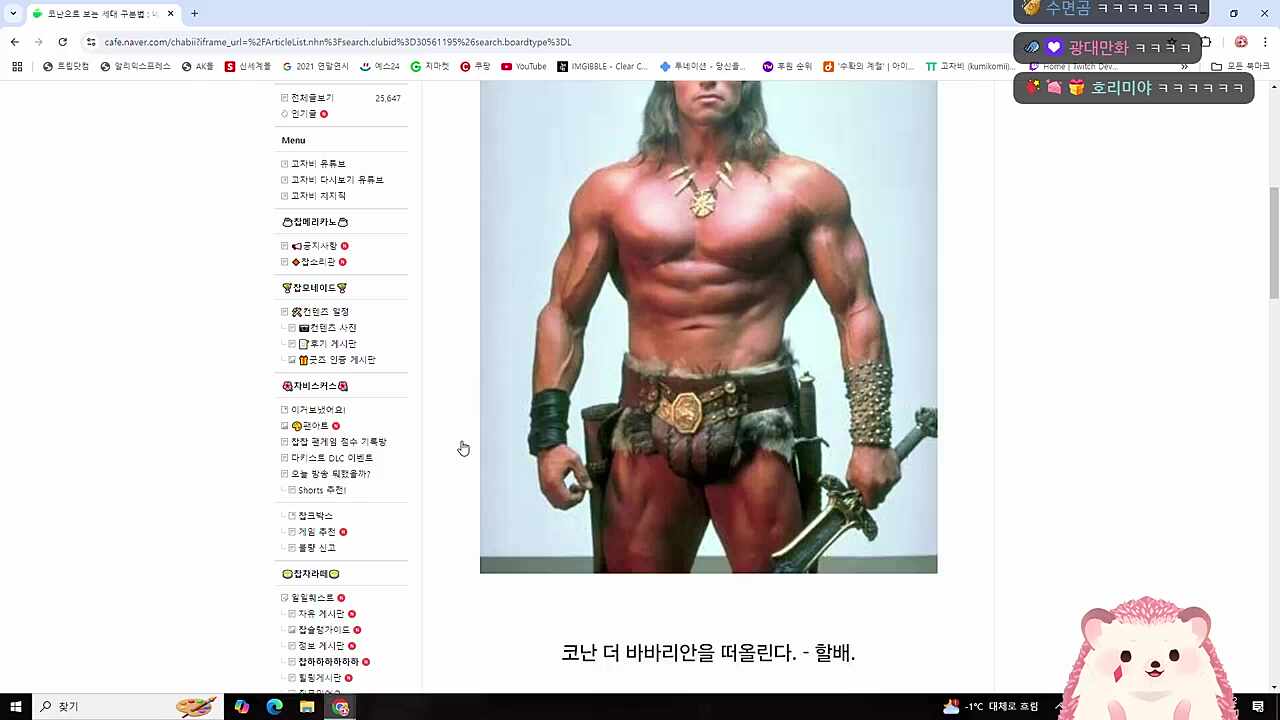Open the 공지사항 board
This screenshot has width=1280, height=720.
(x=315, y=246)
